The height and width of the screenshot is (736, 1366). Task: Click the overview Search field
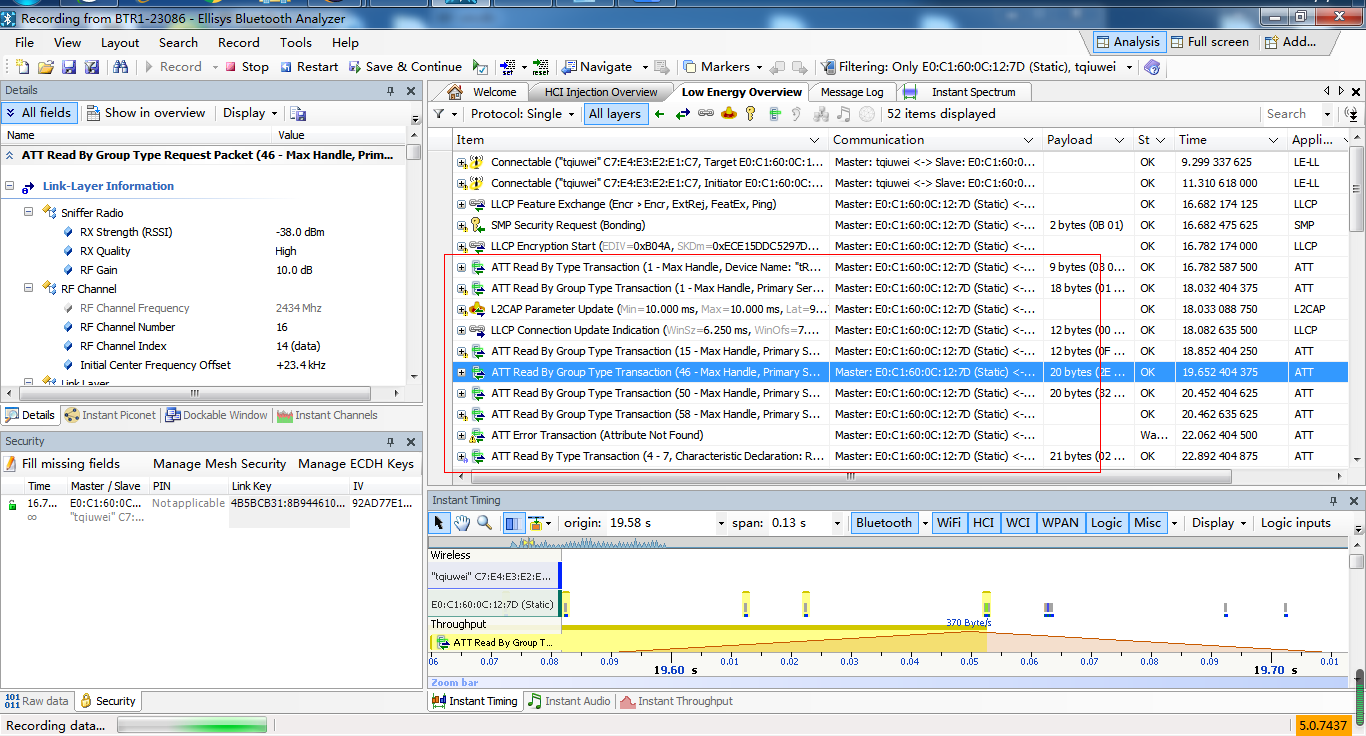pos(1292,114)
